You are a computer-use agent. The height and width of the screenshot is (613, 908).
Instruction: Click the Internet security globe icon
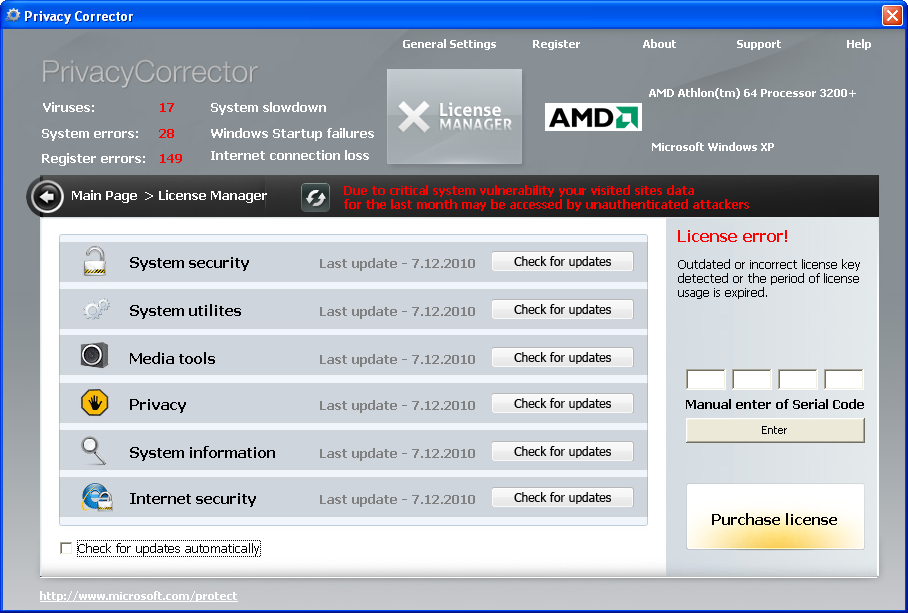97,497
